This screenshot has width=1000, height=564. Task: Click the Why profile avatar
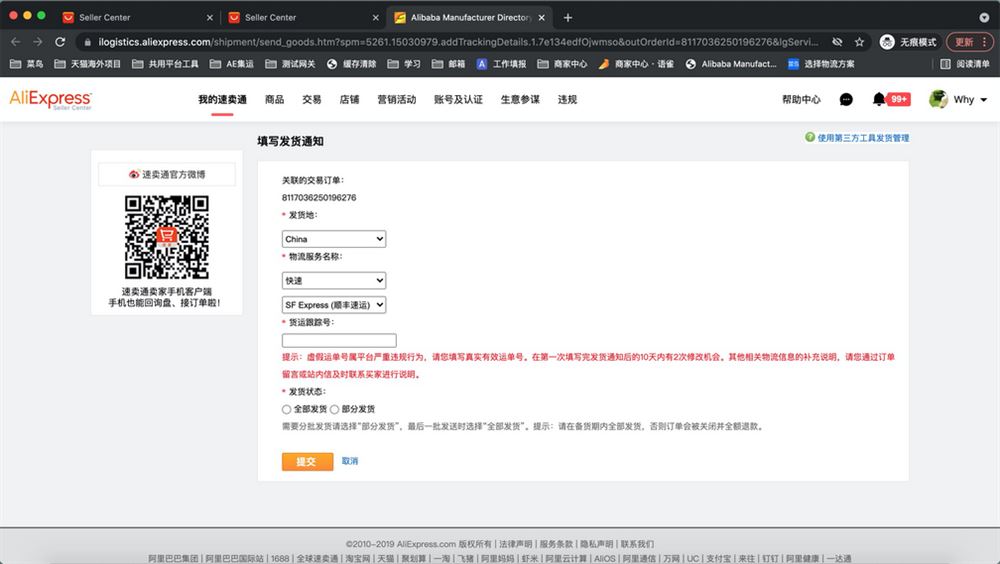pyautogui.click(x=938, y=99)
